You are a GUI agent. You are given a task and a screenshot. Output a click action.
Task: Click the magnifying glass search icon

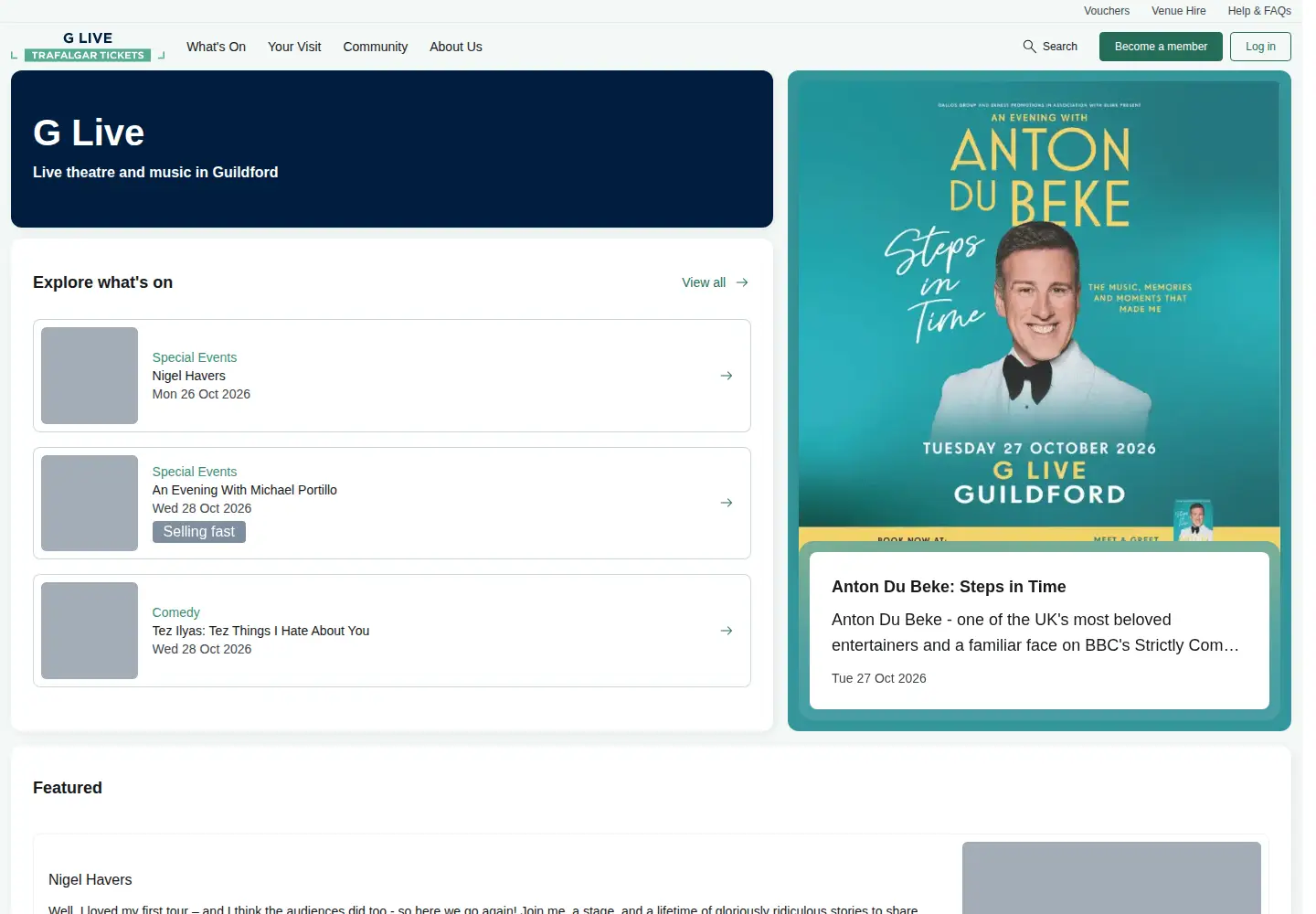[1029, 47]
